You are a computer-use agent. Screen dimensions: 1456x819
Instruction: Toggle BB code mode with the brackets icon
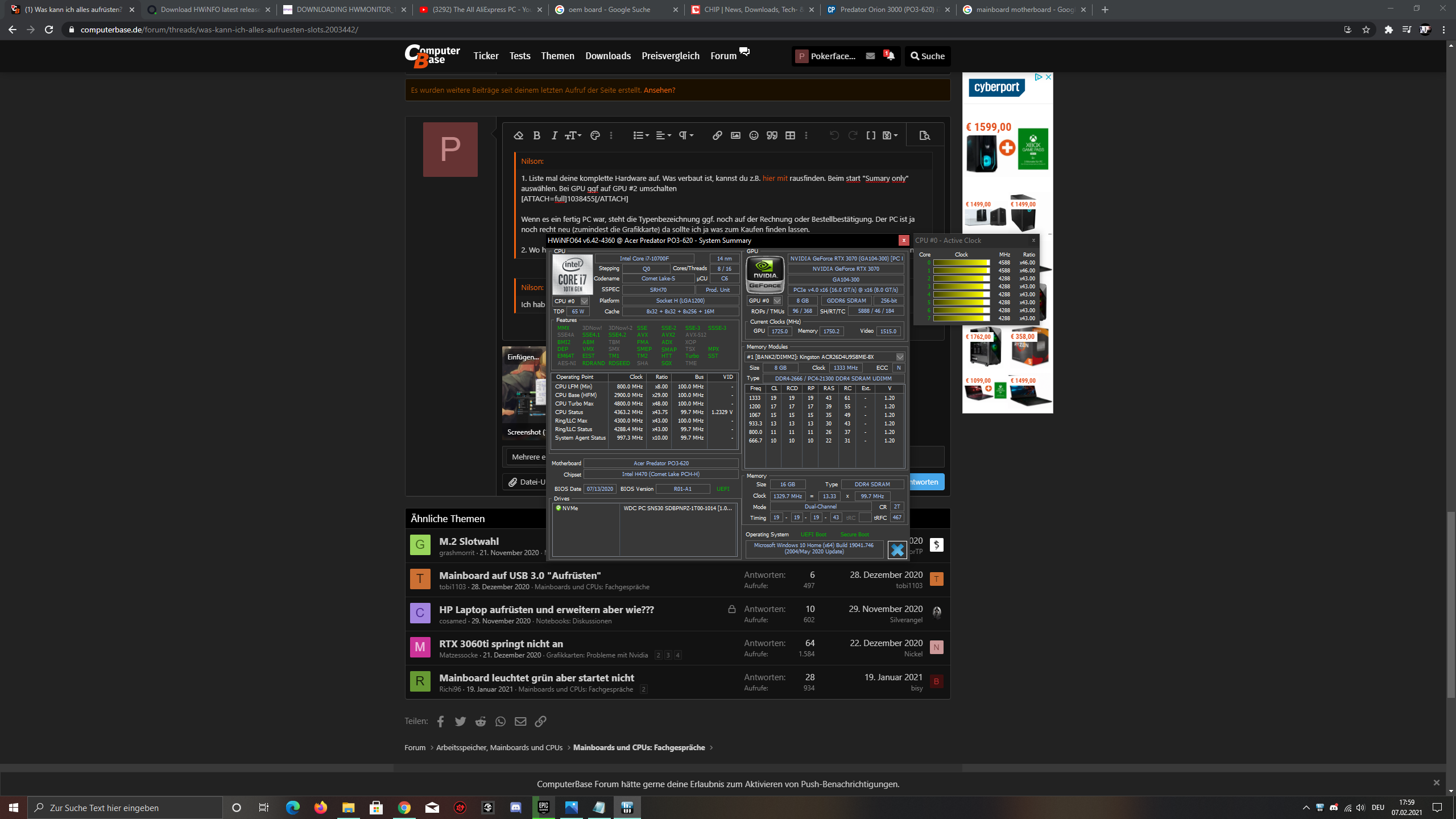click(871, 135)
